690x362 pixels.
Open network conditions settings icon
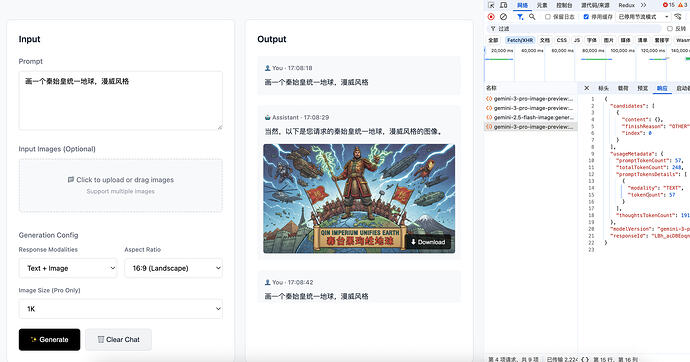[x=678, y=17]
